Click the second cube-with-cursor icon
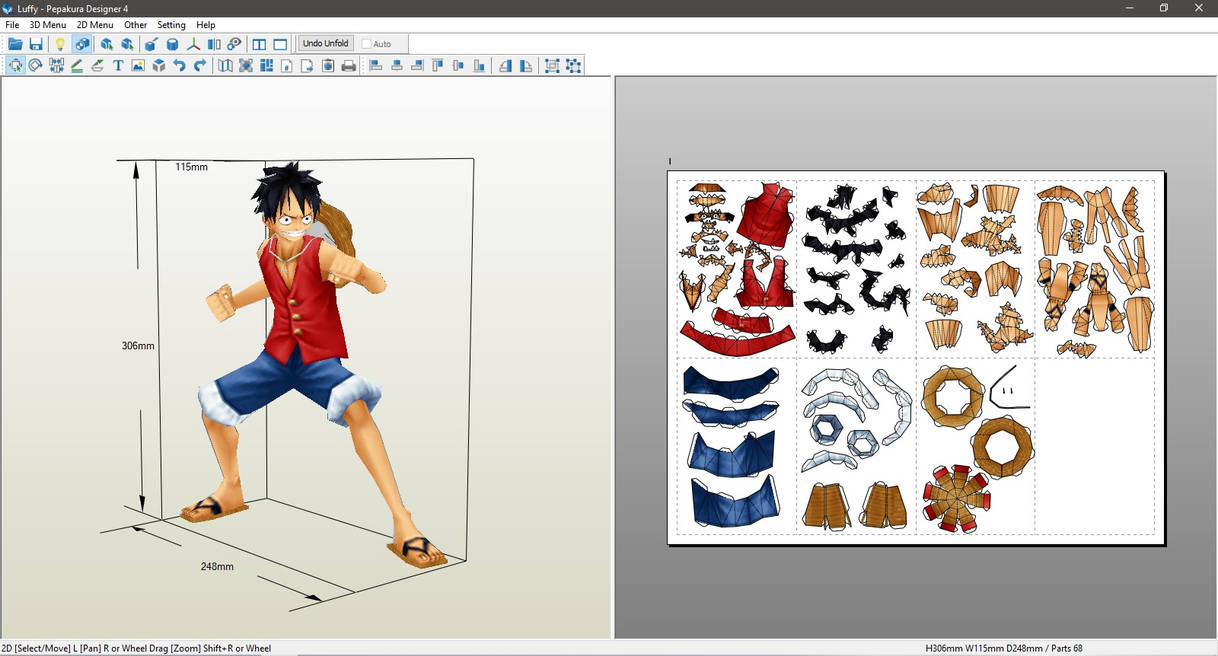 click(x=127, y=44)
